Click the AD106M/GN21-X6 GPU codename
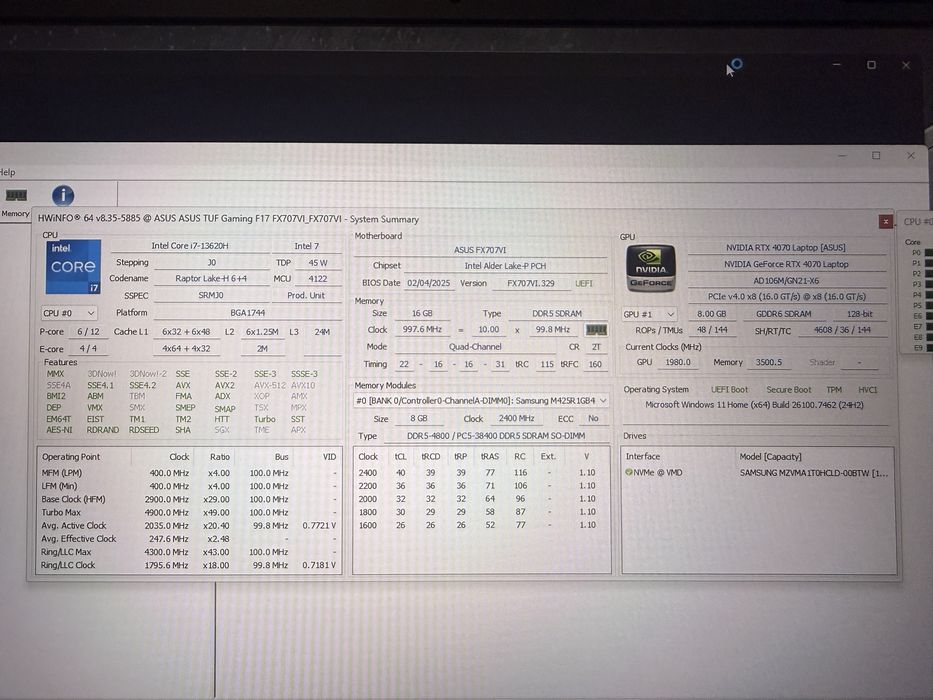 (785, 280)
